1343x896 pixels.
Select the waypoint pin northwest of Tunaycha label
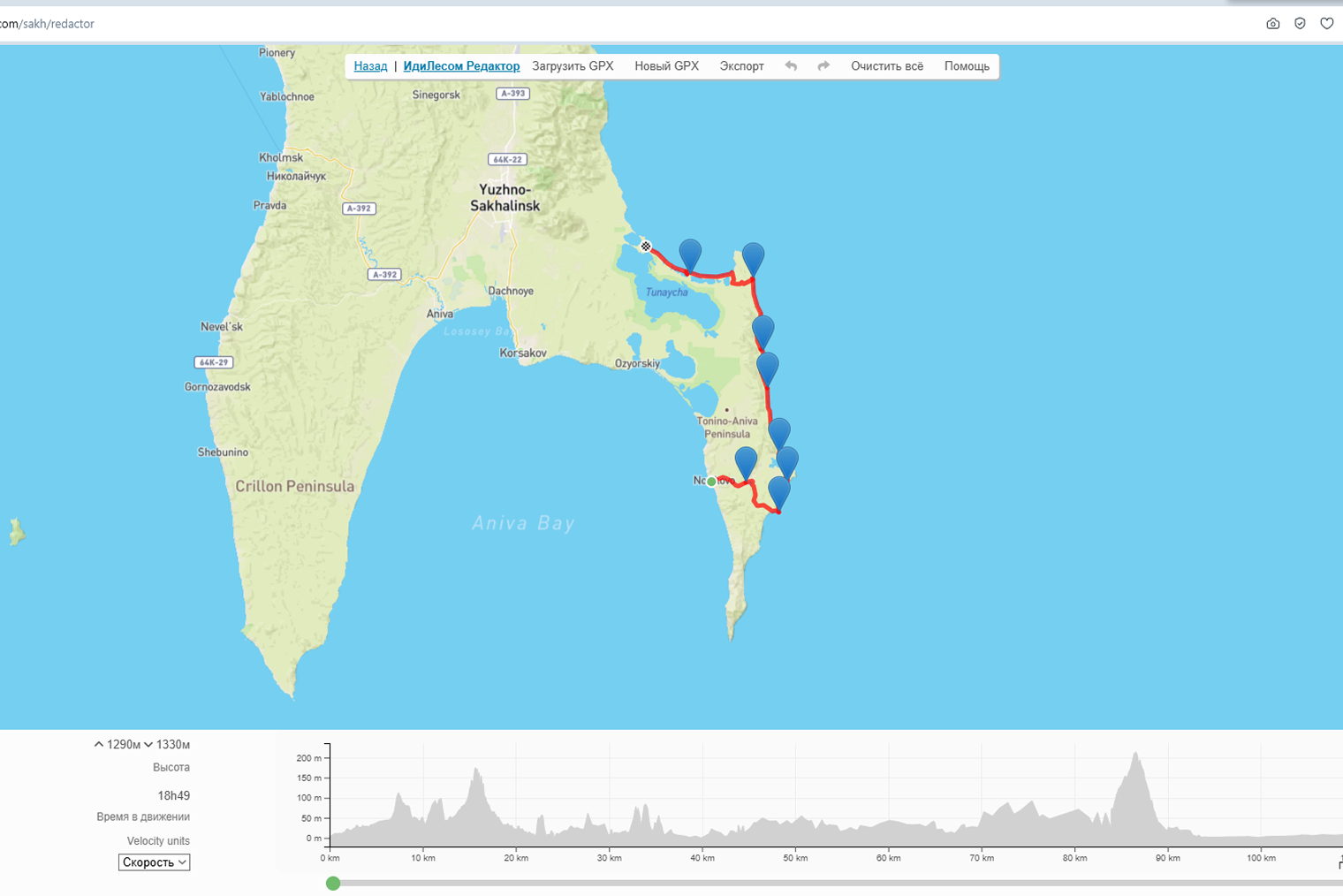click(x=690, y=254)
